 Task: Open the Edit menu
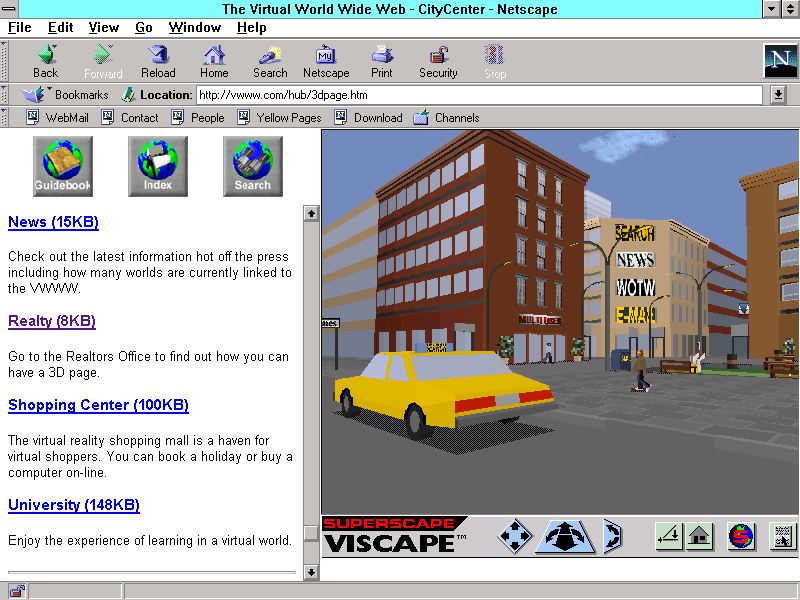click(60, 28)
